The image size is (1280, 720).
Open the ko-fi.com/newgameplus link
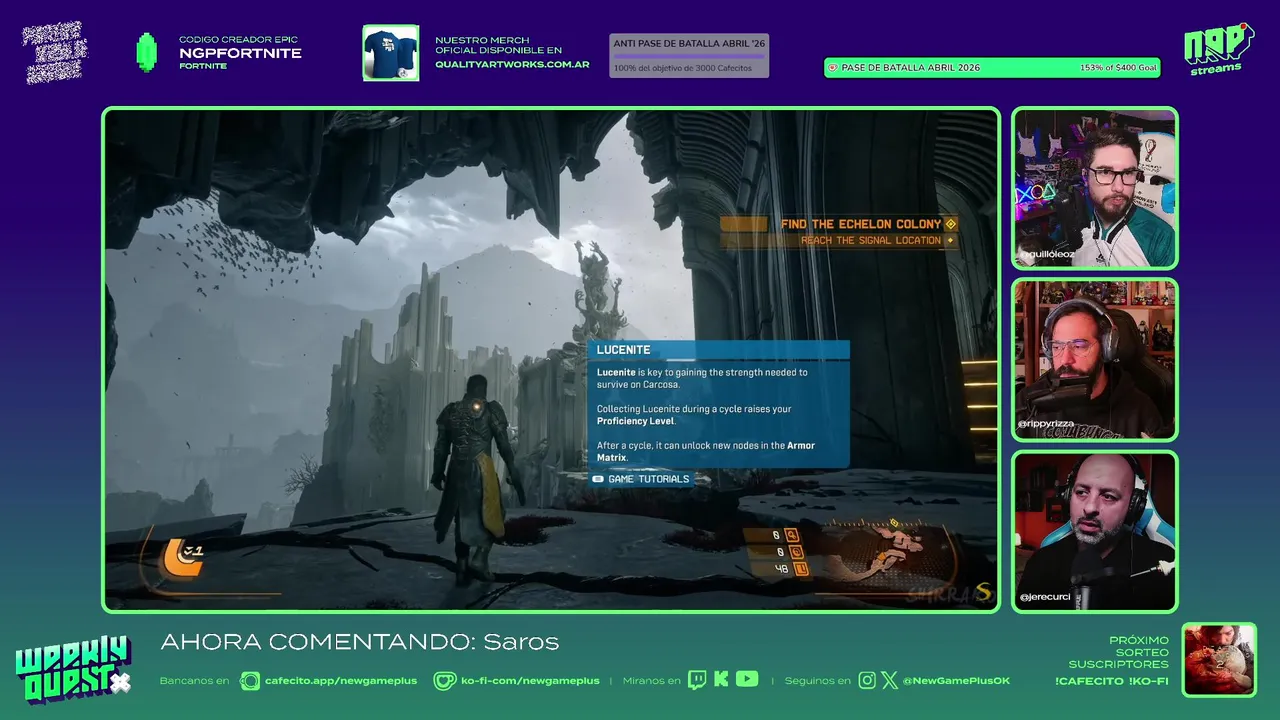(530, 681)
